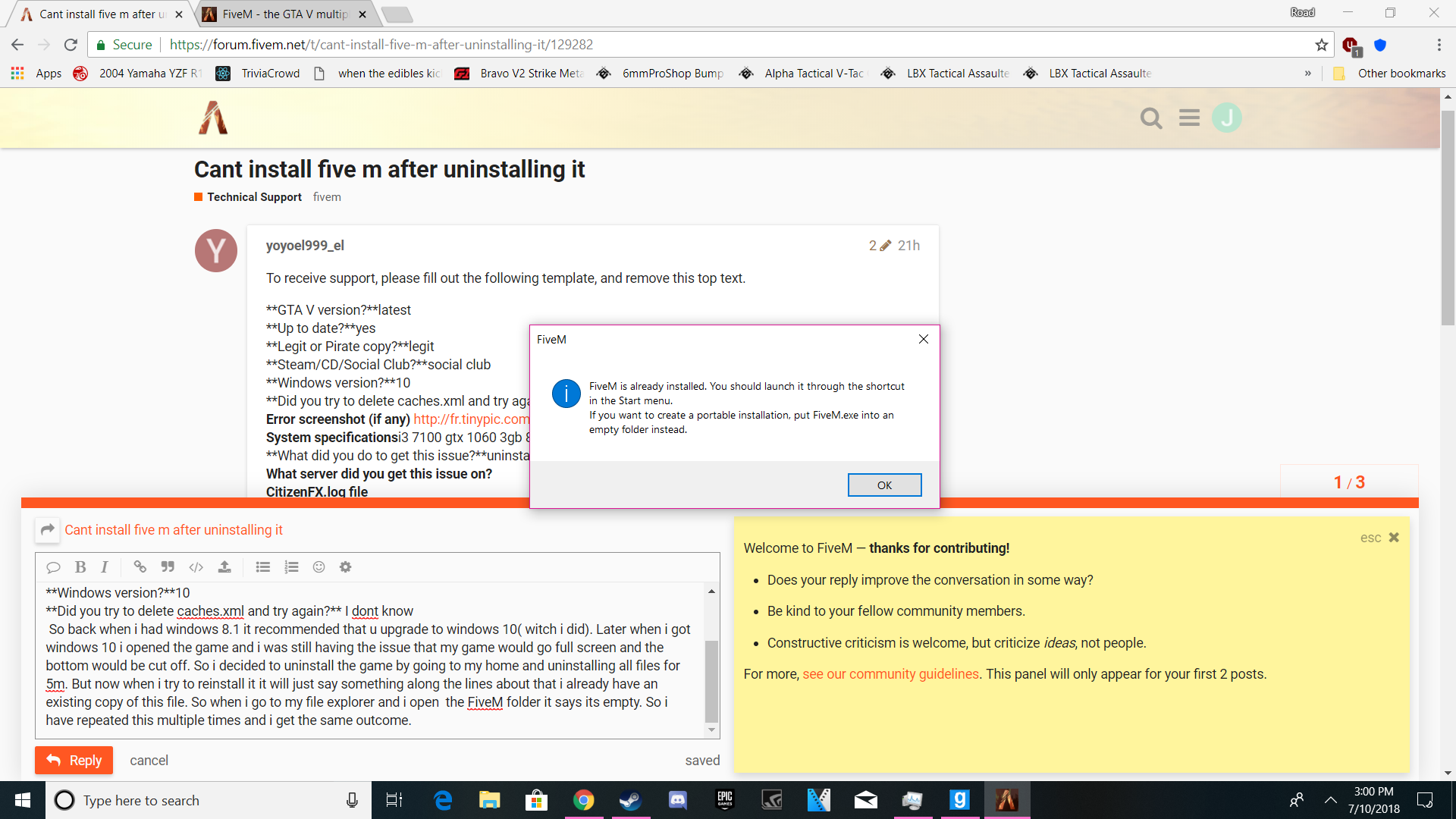This screenshot has height=819, width=1456.
Task: Insert a blockquote in the reply
Action: (168, 566)
